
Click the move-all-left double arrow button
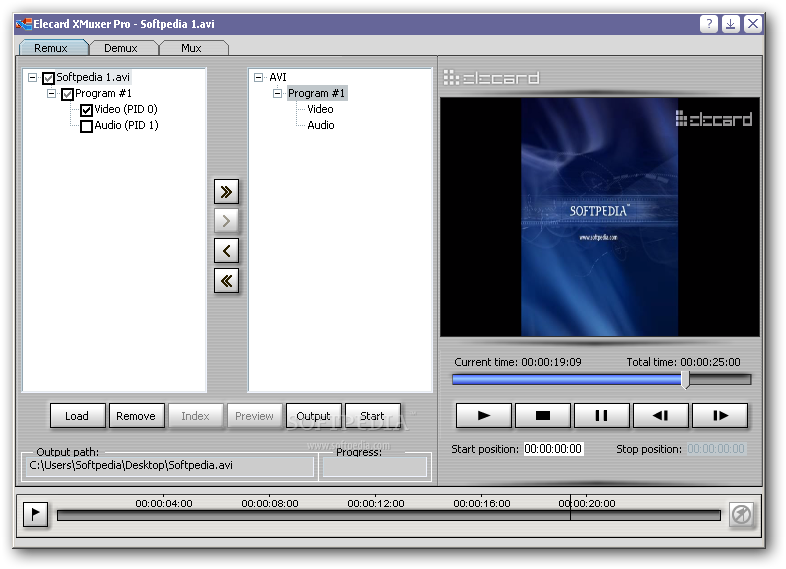[226, 280]
